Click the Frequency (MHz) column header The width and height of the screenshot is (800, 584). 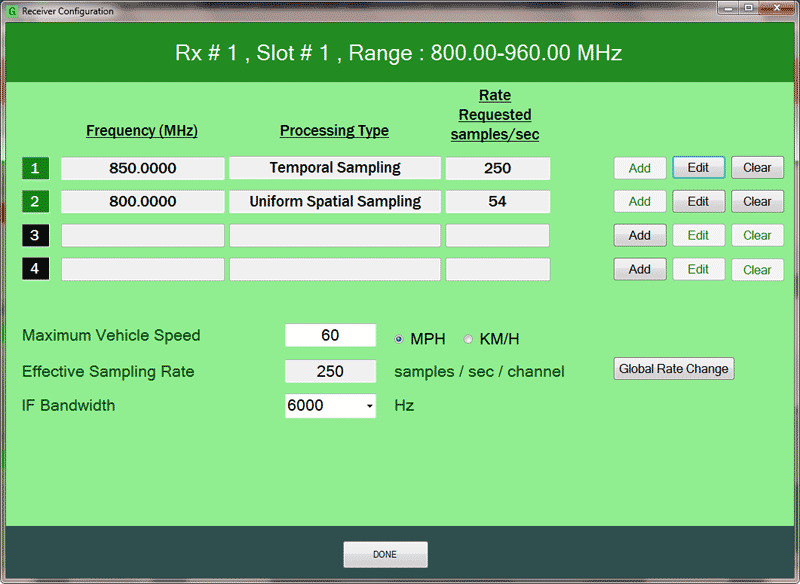click(x=141, y=130)
